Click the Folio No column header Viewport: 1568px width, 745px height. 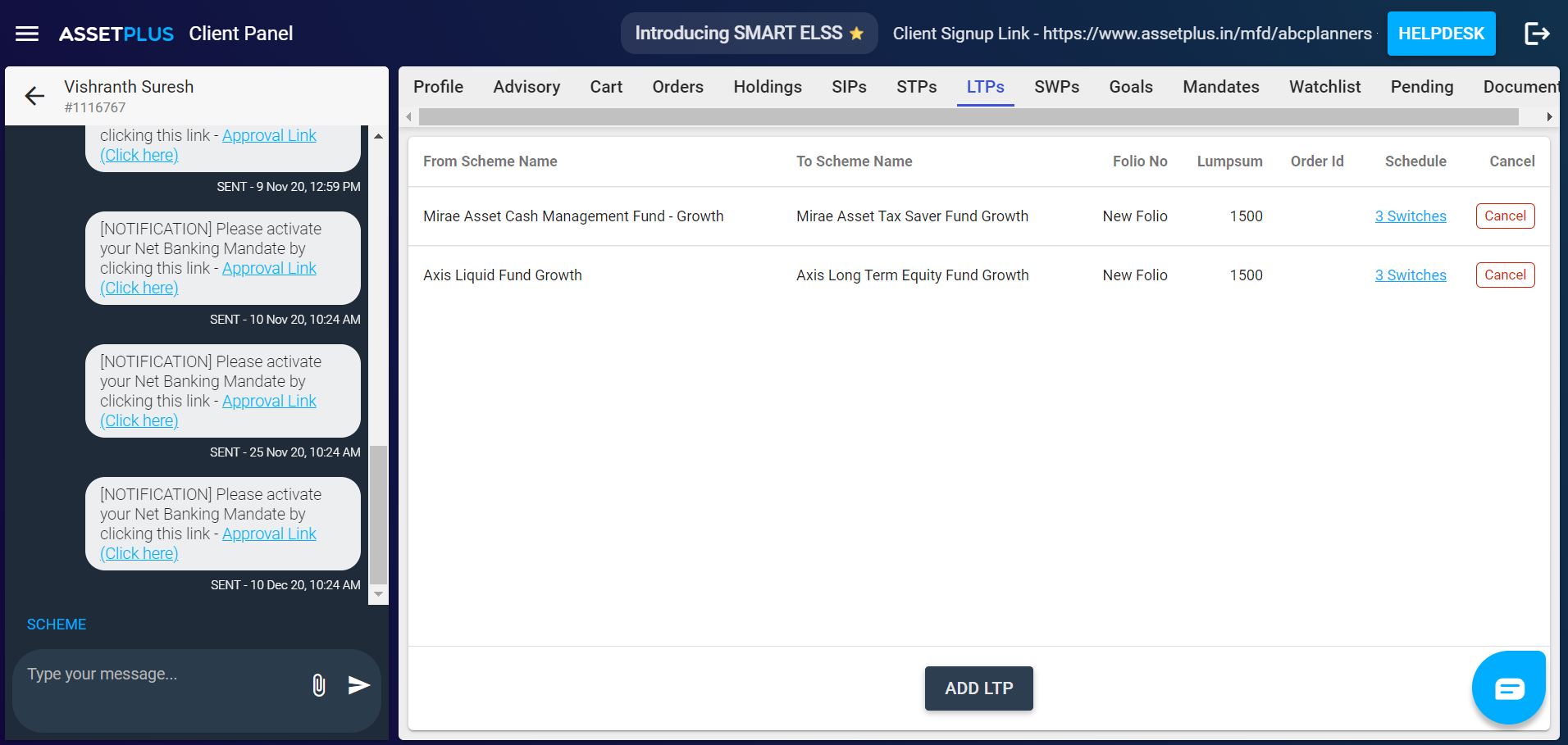point(1140,161)
